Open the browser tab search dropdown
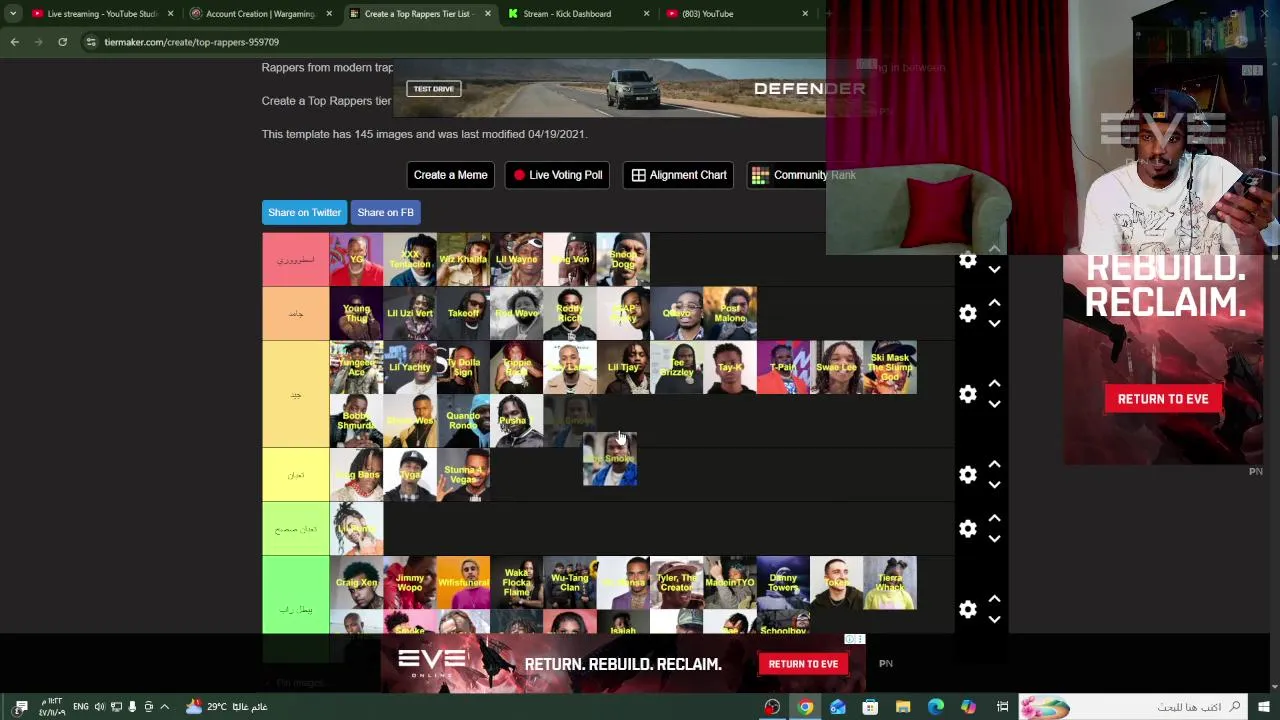 click(x=13, y=14)
